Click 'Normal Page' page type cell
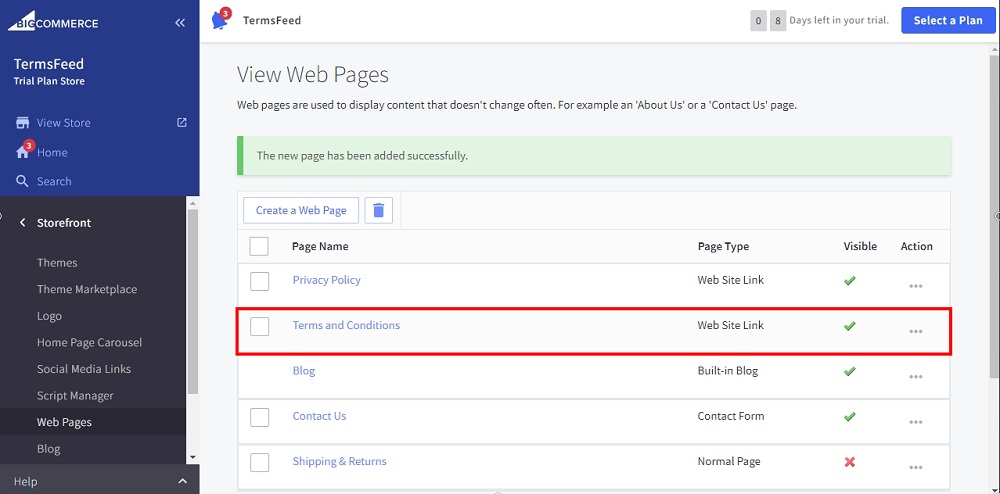Image resolution: width=1000 pixels, height=494 pixels. [729, 461]
